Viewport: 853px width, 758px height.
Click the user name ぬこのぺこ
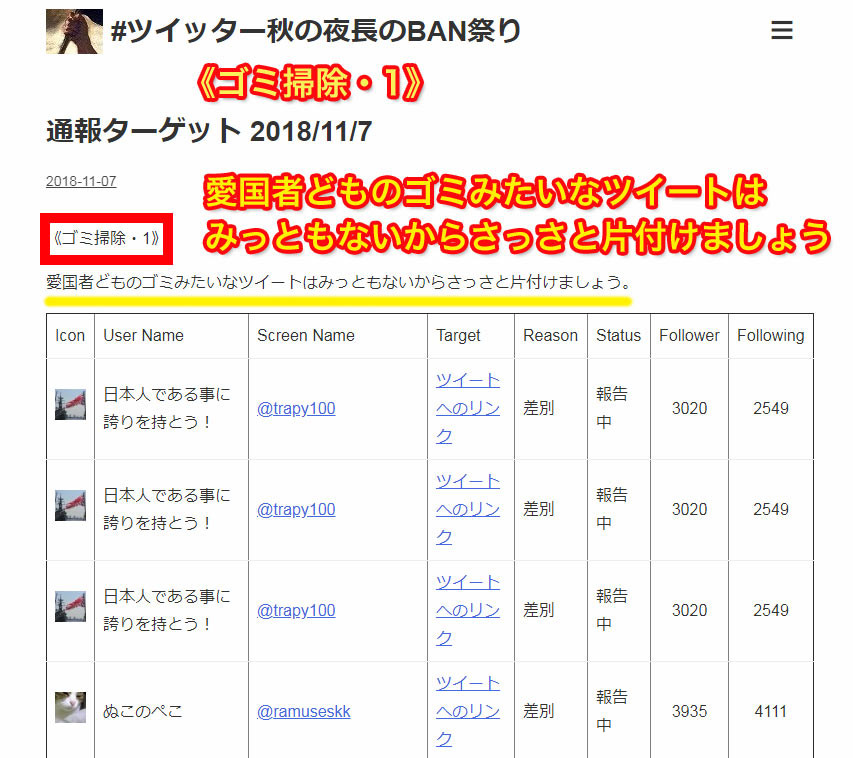pyautogui.click(x=143, y=711)
